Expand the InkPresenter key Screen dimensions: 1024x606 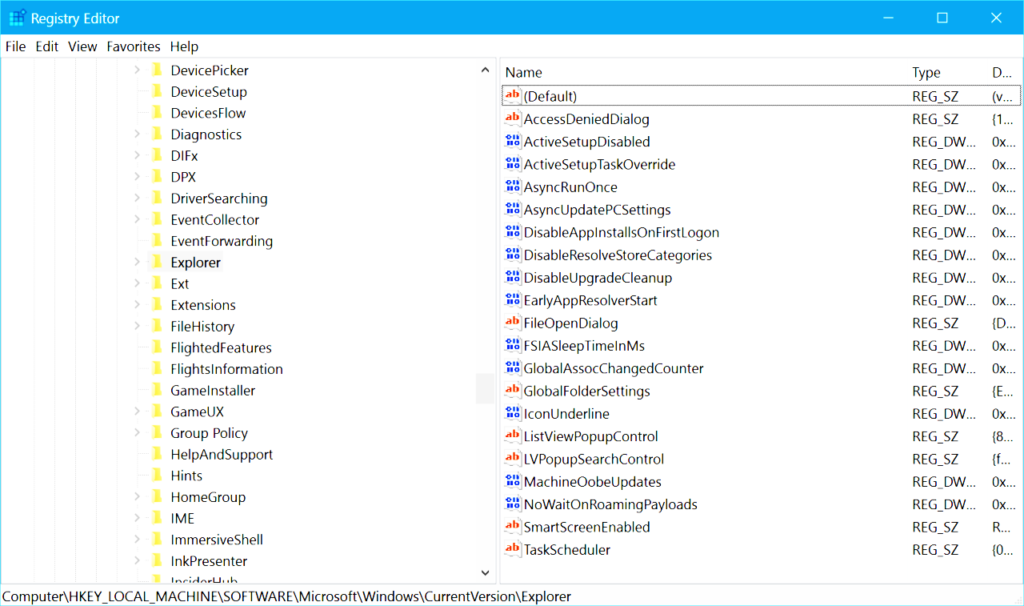136,560
